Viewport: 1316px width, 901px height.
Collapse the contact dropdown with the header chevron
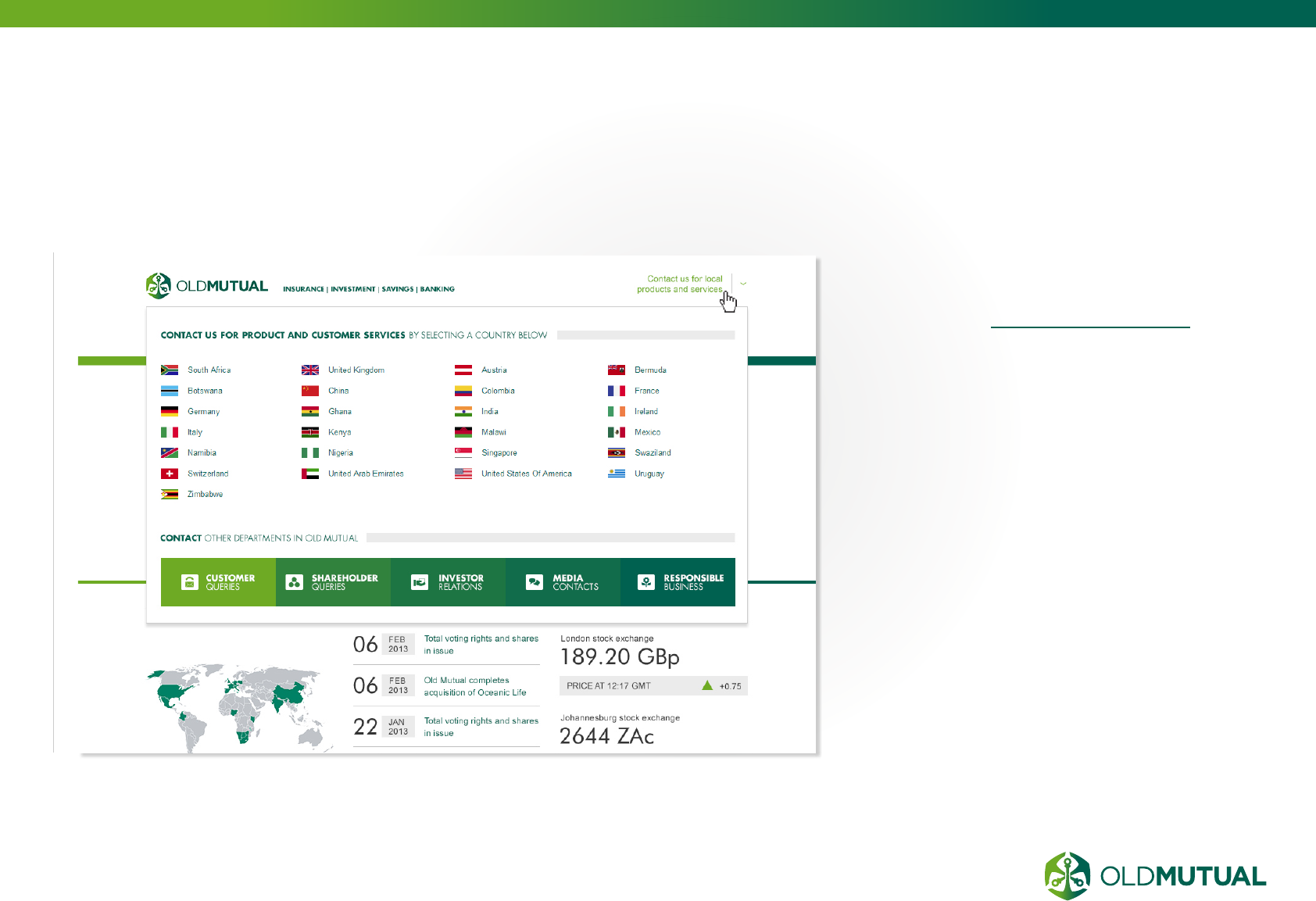tap(743, 284)
